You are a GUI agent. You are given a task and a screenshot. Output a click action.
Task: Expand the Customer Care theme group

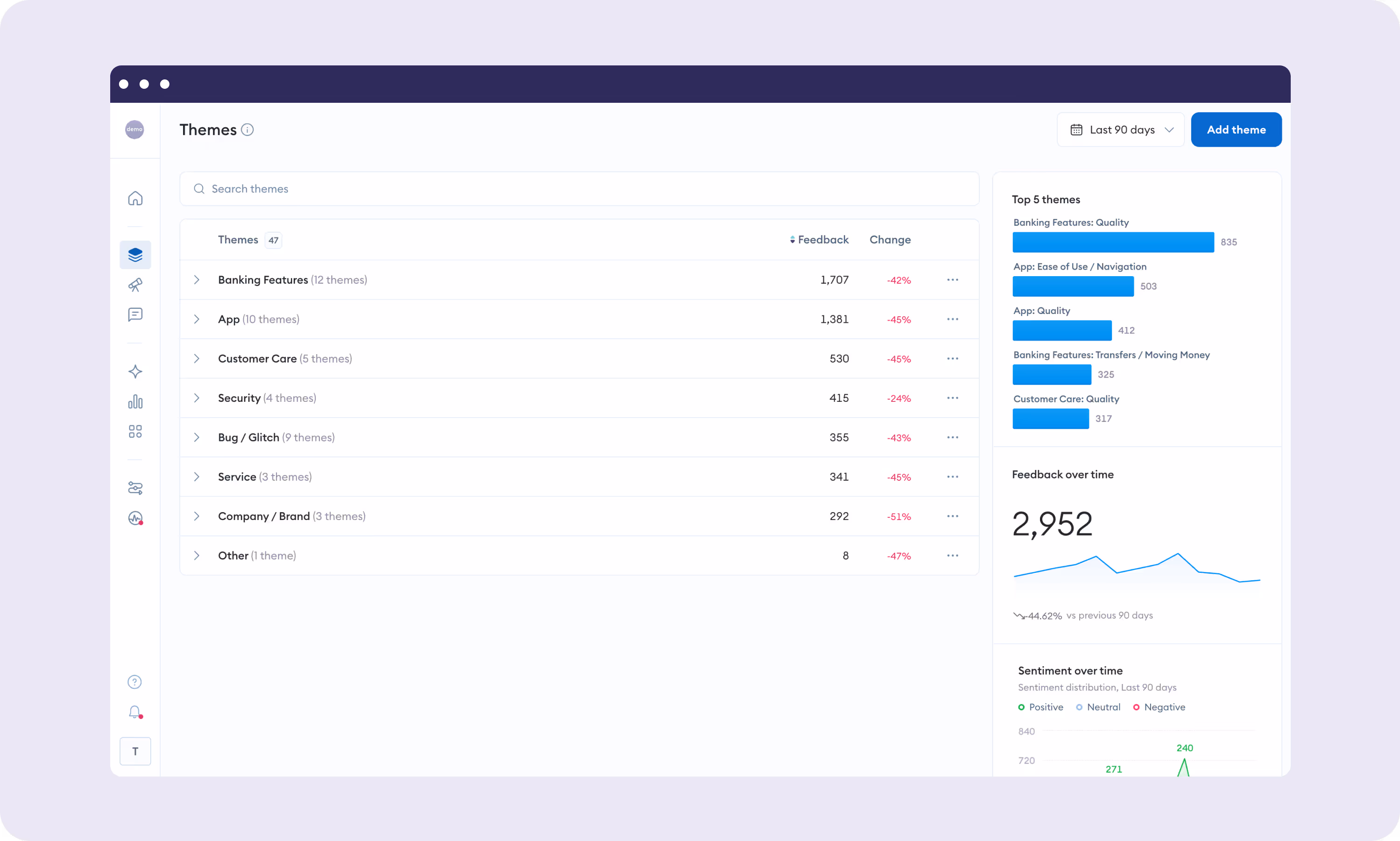tap(197, 359)
